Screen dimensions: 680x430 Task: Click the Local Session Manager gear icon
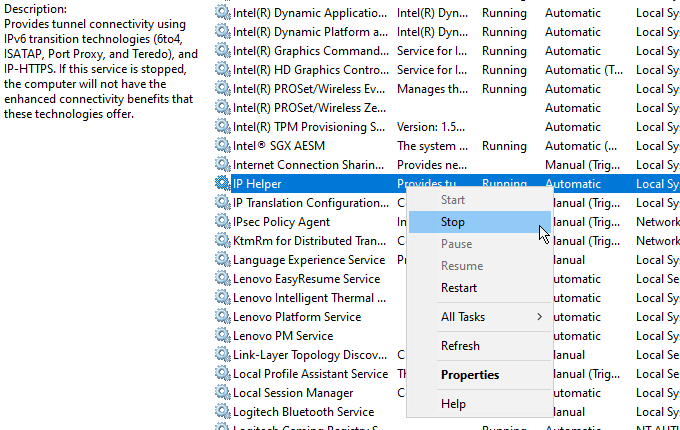pyautogui.click(x=222, y=393)
